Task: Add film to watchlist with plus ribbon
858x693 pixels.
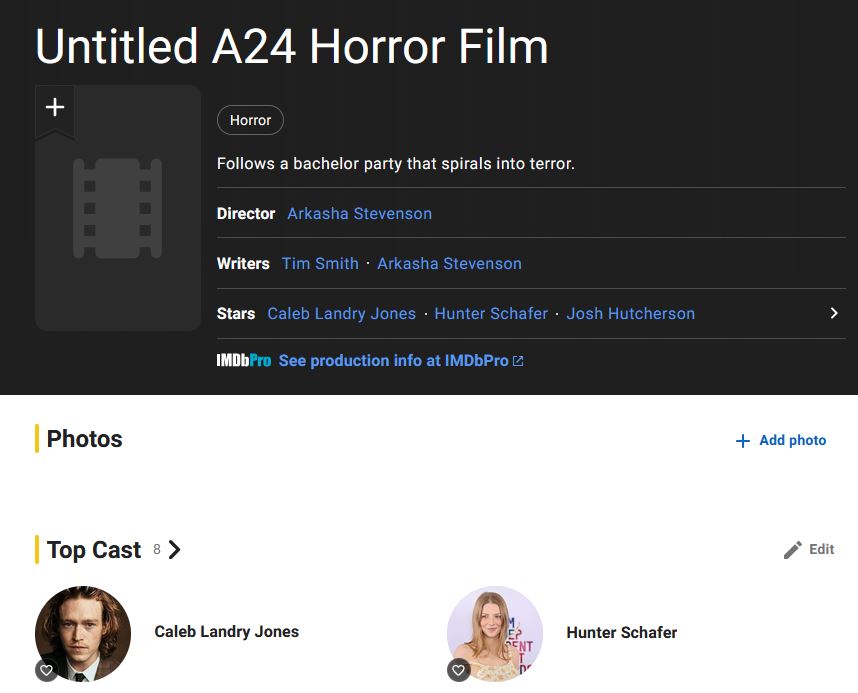Action: (55, 109)
